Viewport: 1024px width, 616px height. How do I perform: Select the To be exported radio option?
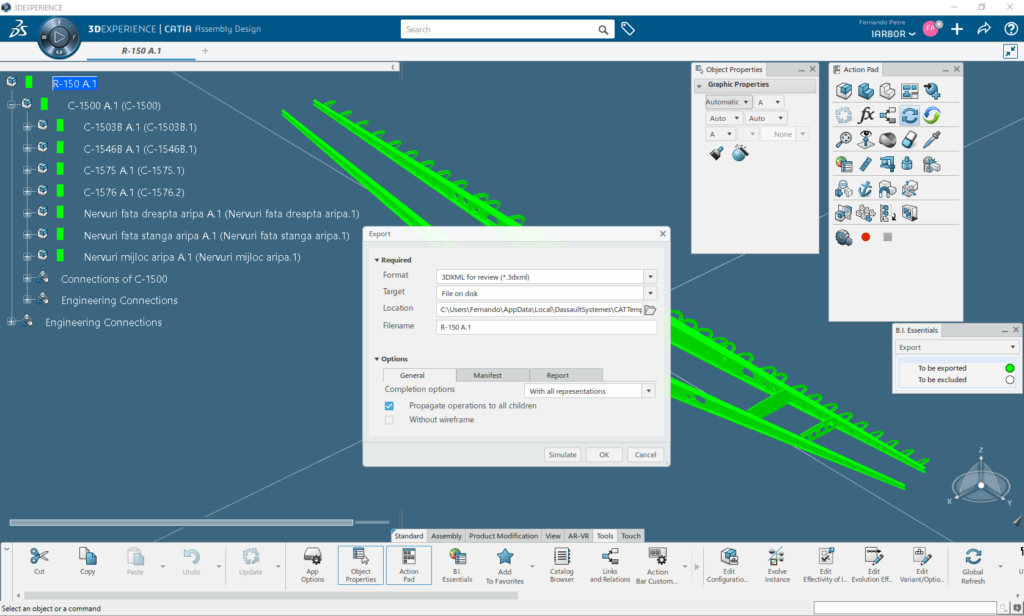[1010, 368]
